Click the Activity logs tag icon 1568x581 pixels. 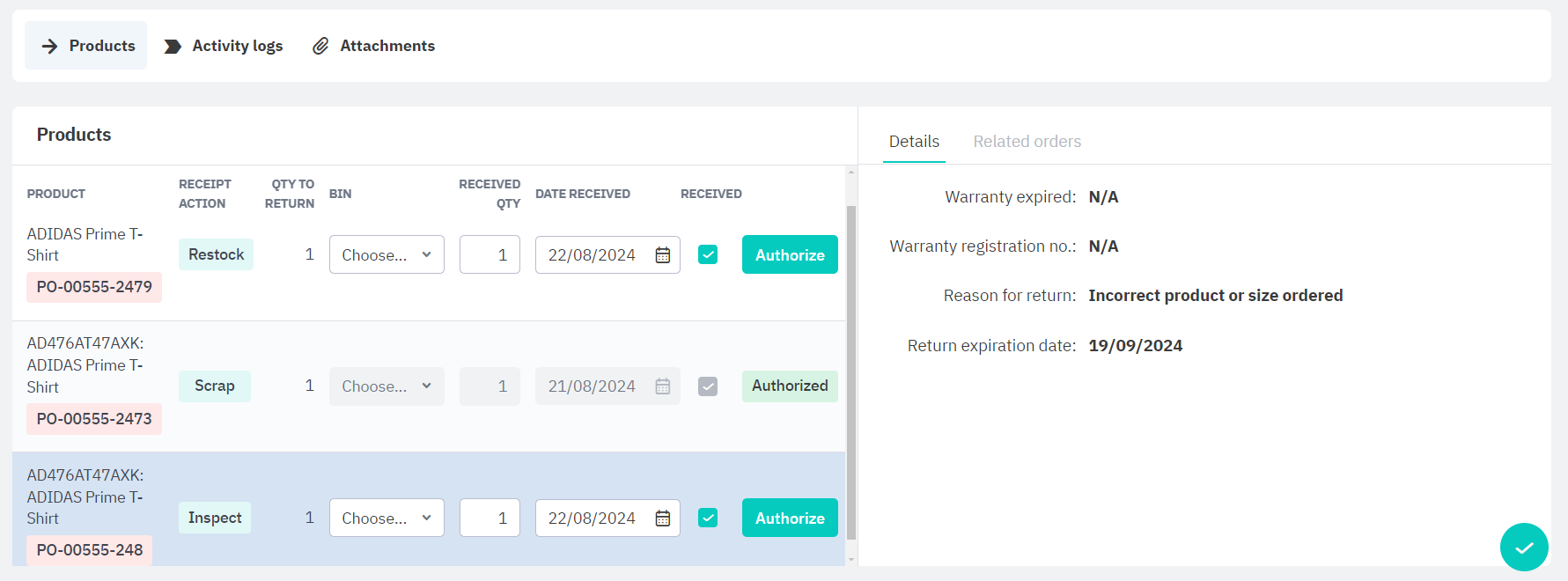(x=173, y=46)
